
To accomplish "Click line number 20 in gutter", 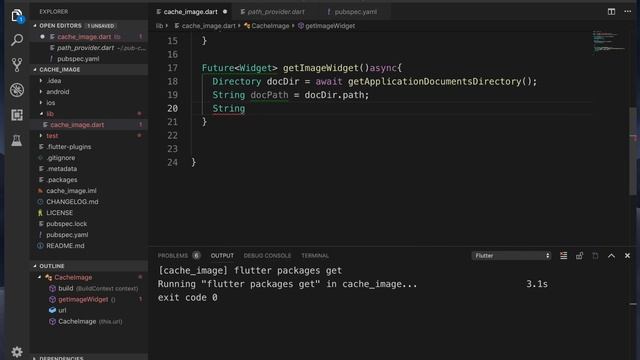I will [173, 109].
